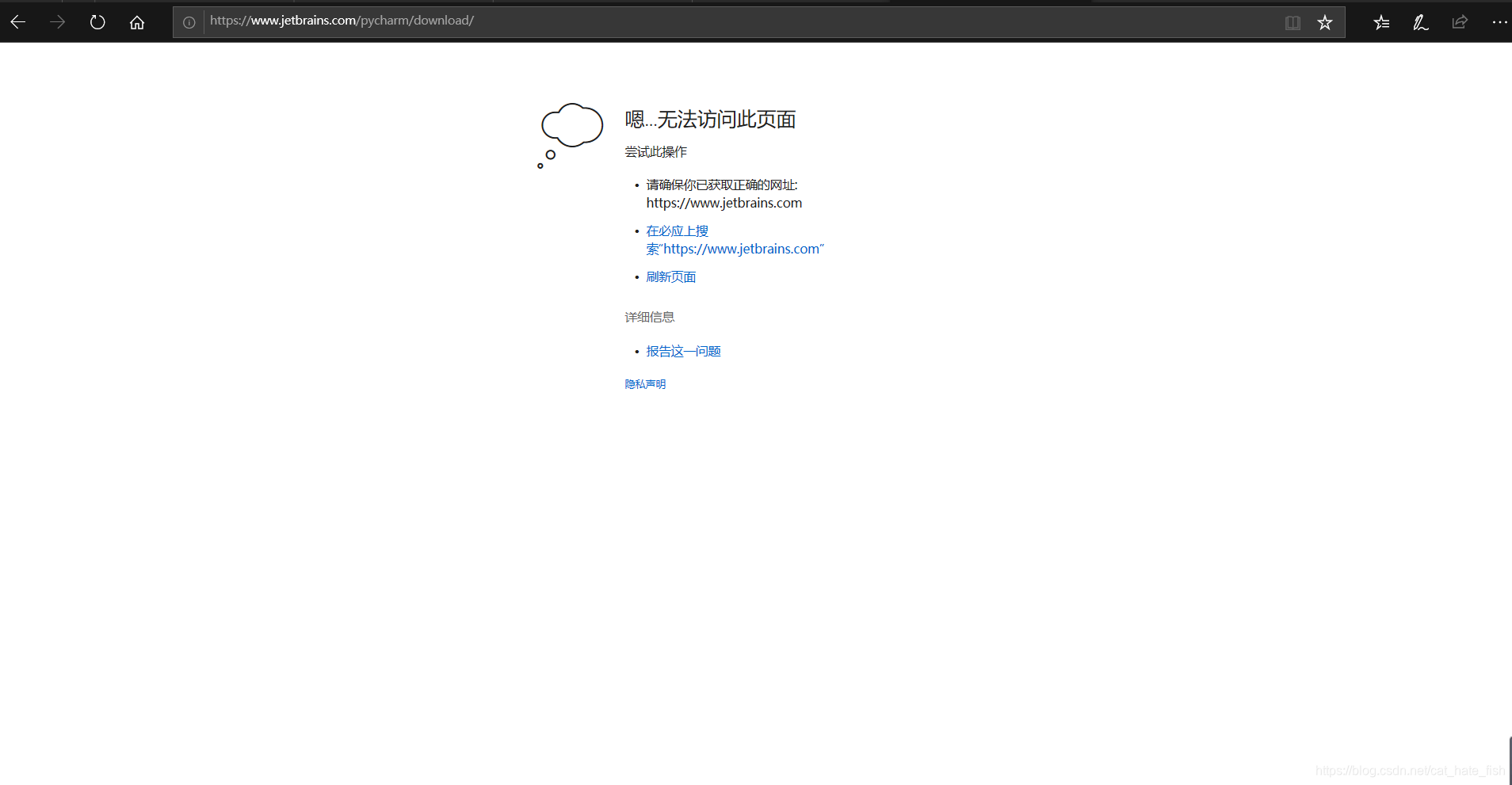
Task: Start a Web Note with the pen icon
Action: click(1420, 22)
